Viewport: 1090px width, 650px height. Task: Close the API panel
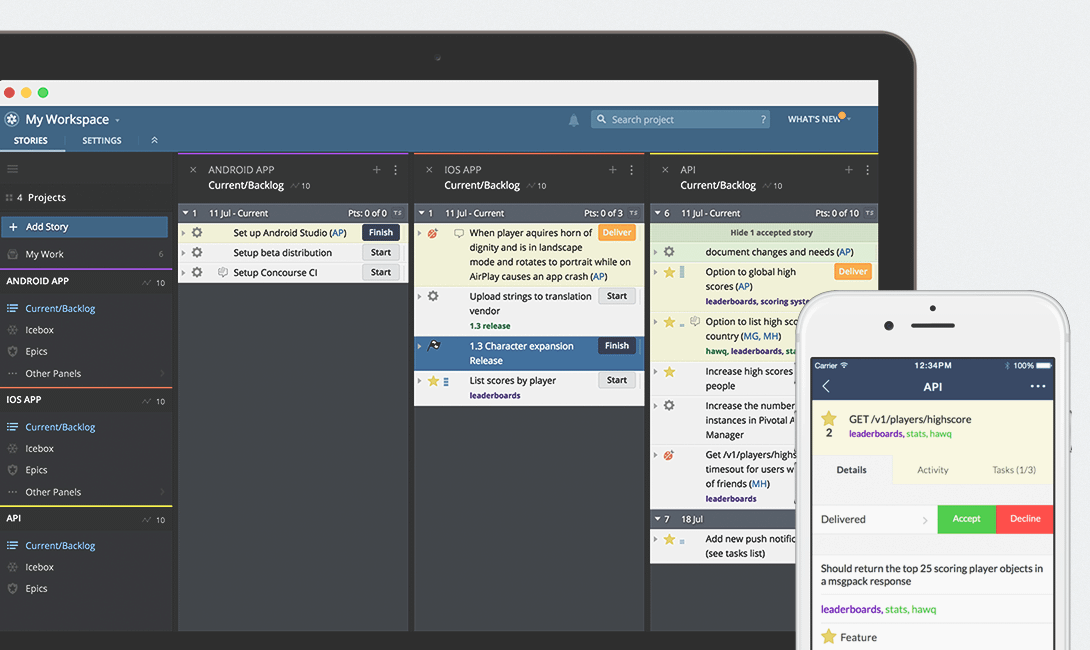click(x=665, y=170)
